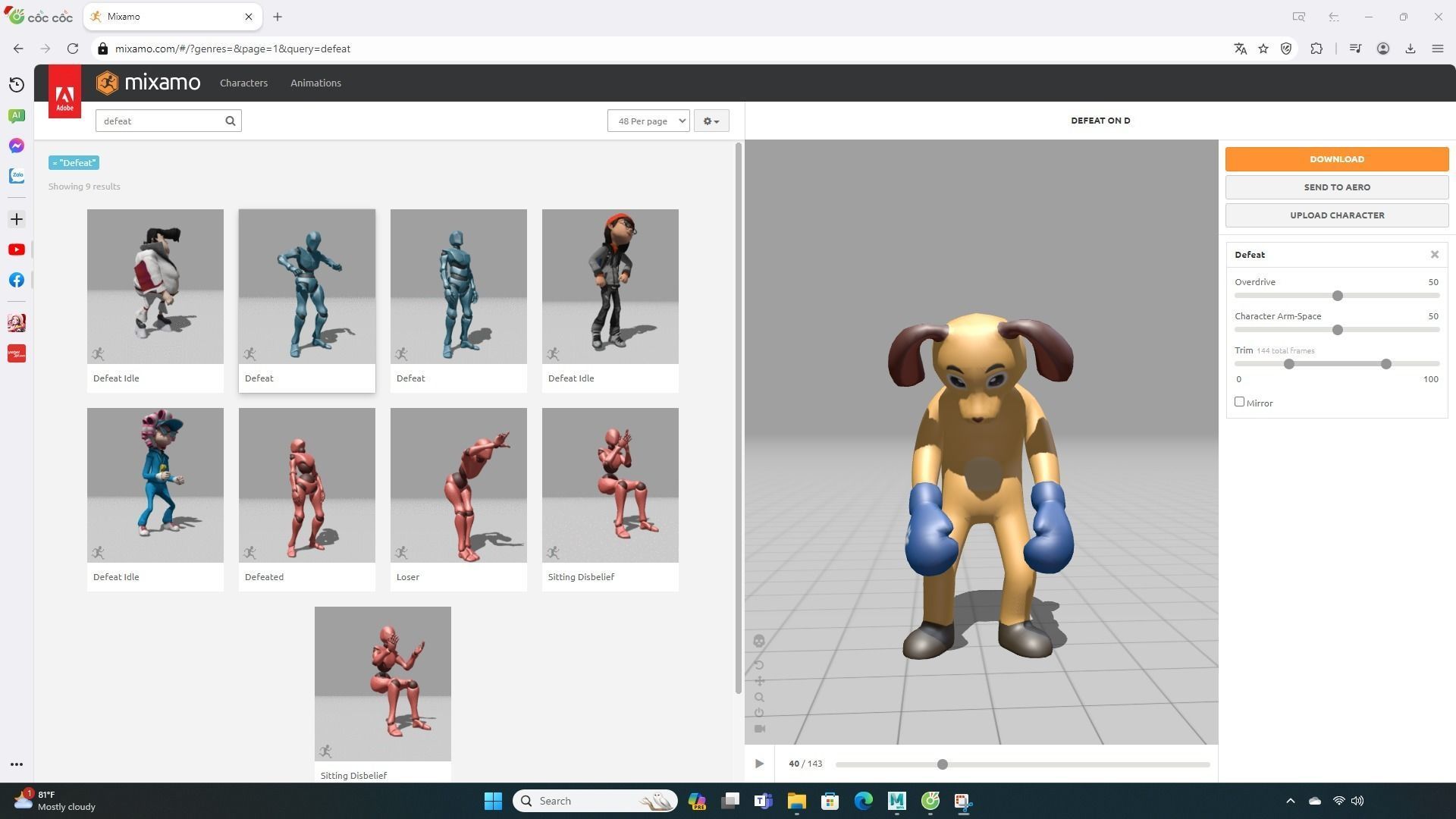1456x819 pixels.
Task: Click the browser reload button
Action: coord(73,49)
